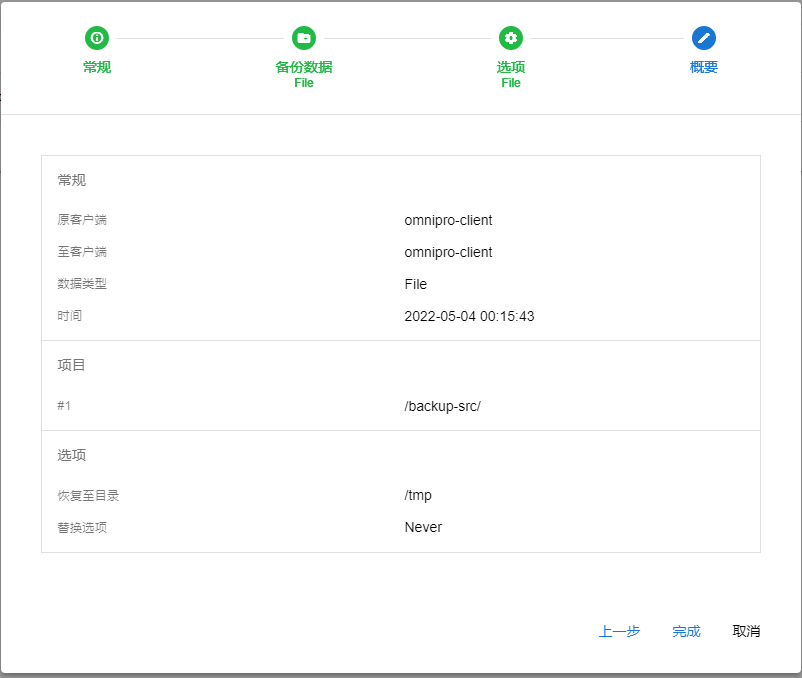Select item #1 path /backup-src/
802x678 pixels.
click(x=442, y=406)
